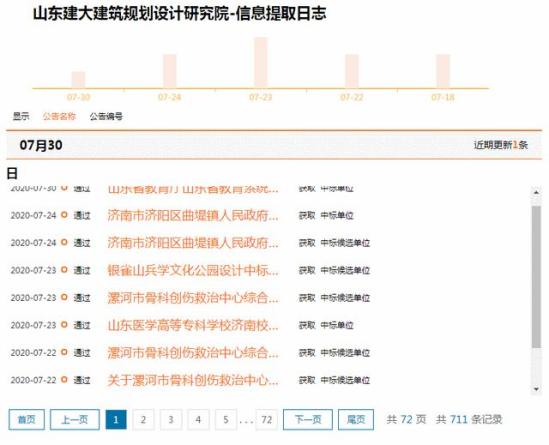Click the 07-23 bar in chart
The width and height of the screenshot is (549, 445).
(260, 62)
